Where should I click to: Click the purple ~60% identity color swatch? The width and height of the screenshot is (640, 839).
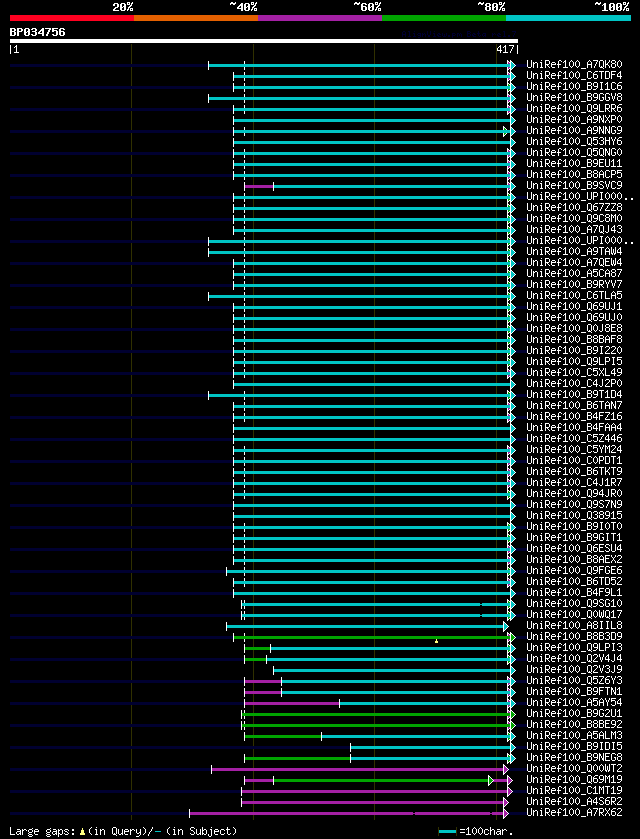click(x=320, y=18)
